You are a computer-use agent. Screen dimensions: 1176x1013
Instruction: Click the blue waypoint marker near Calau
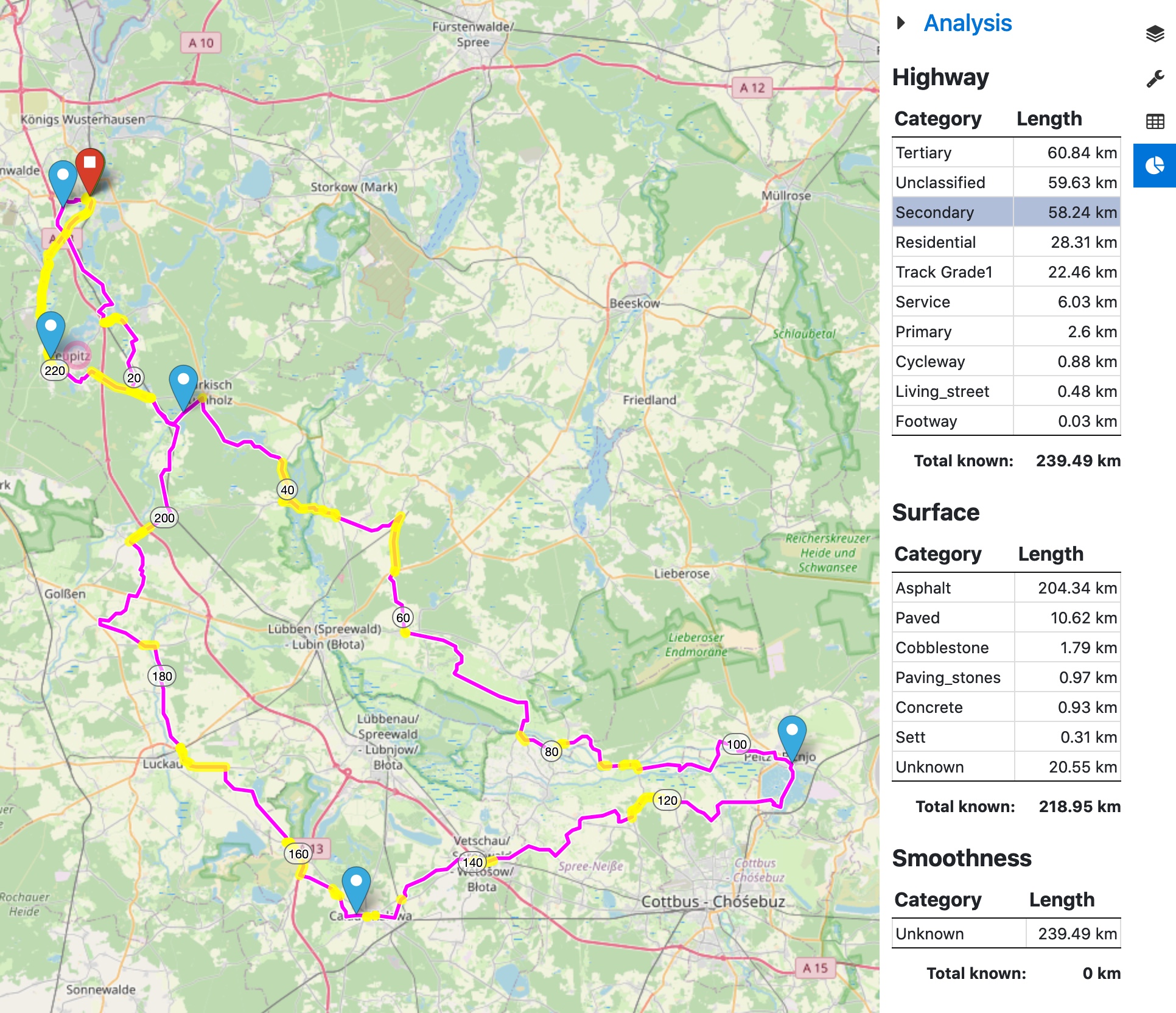coord(356,889)
